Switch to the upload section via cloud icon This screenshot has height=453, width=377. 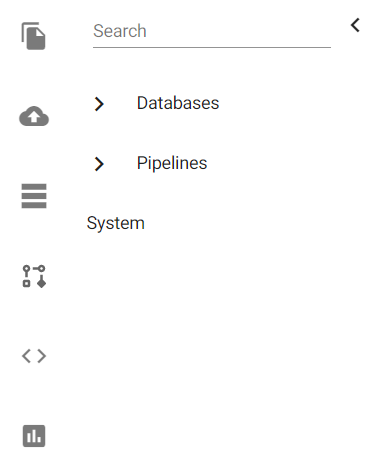(34, 116)
